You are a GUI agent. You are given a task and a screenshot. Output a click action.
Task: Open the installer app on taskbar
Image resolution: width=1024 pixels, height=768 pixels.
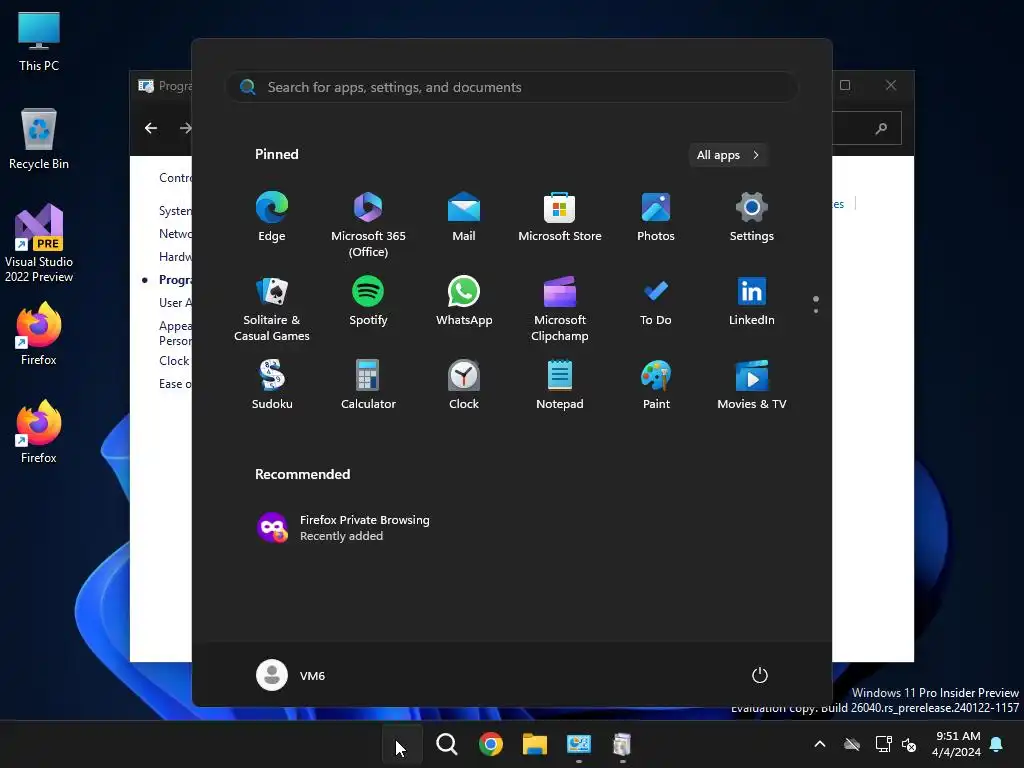[622, 744]
